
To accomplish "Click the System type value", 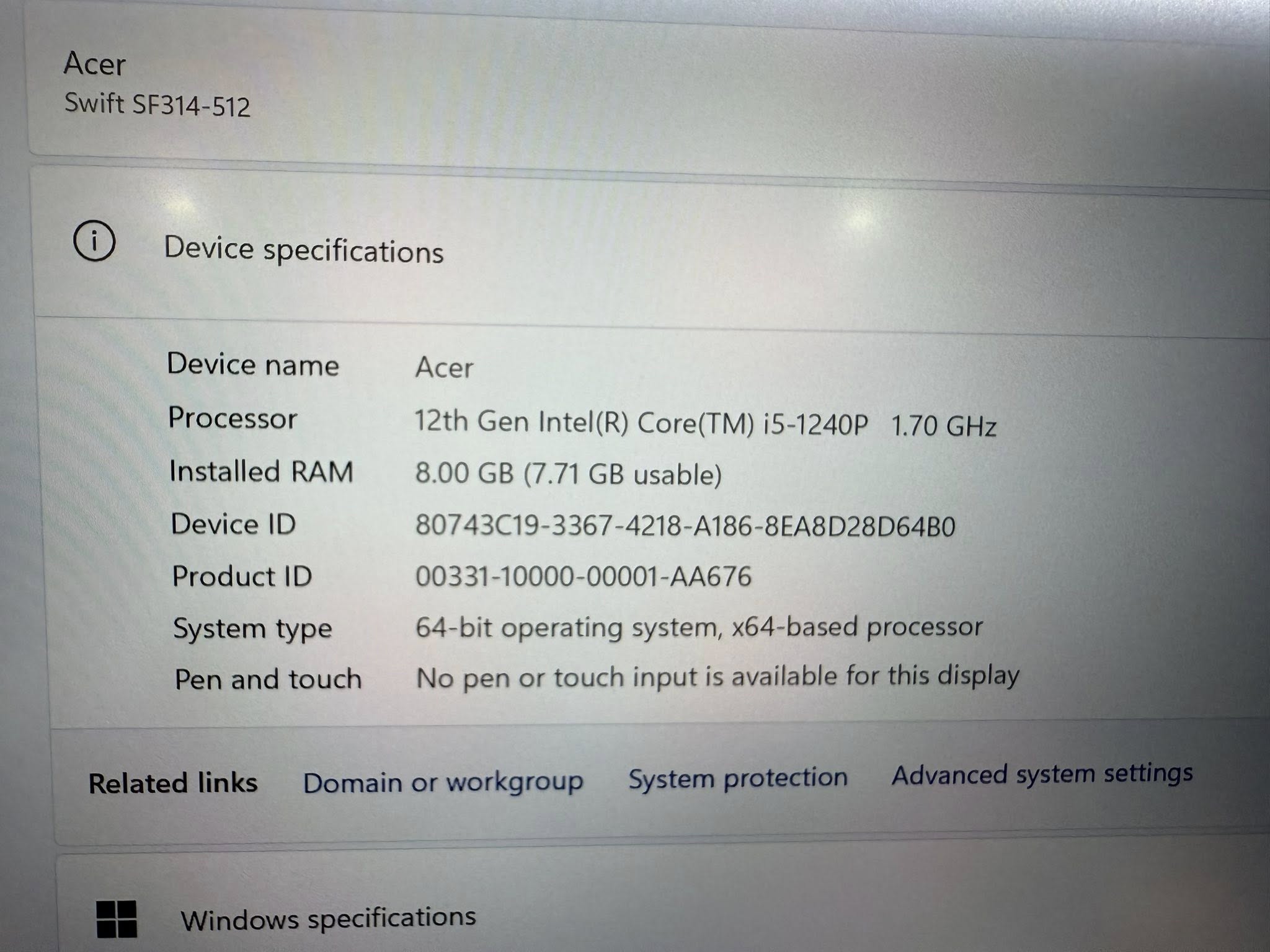I will [699, 628].
